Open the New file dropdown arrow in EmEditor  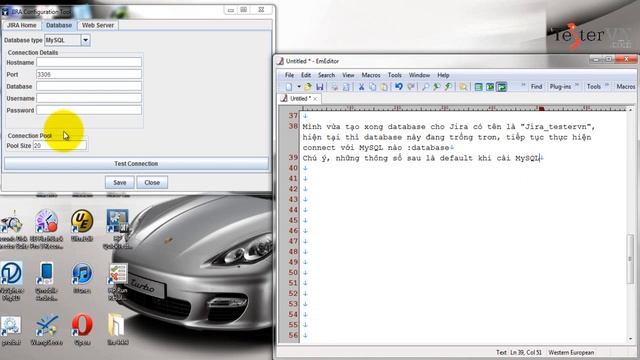tap(299, 87)
